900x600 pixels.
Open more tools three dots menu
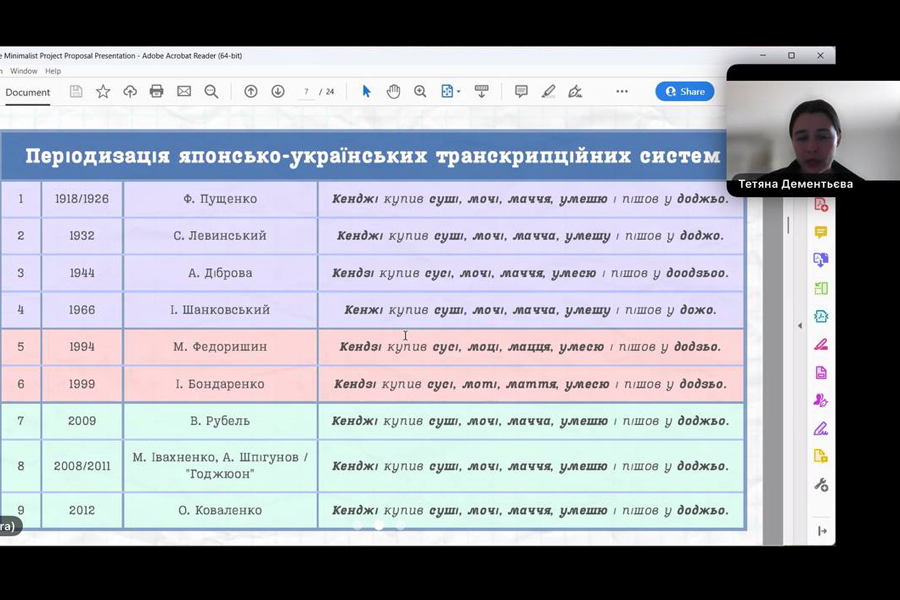coord(622,91)
